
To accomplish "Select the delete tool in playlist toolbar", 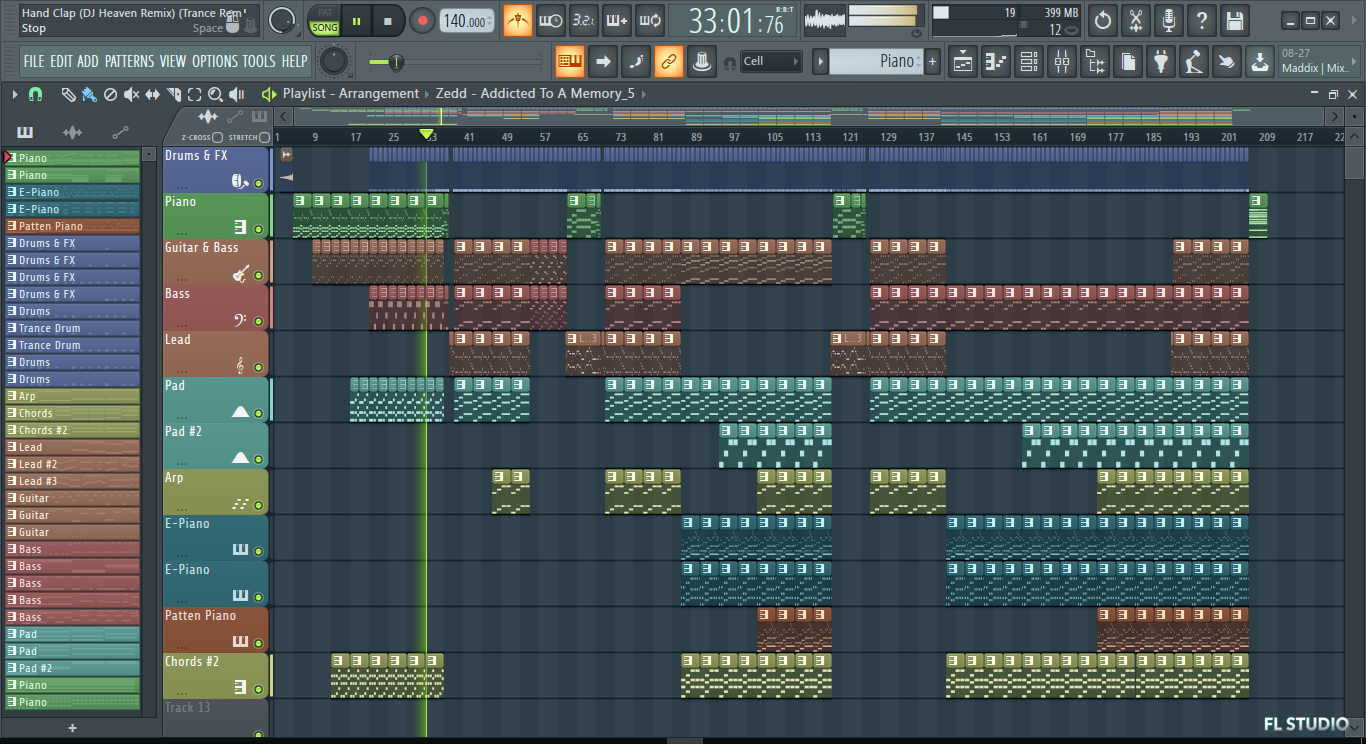I will [x=110, y=94].
